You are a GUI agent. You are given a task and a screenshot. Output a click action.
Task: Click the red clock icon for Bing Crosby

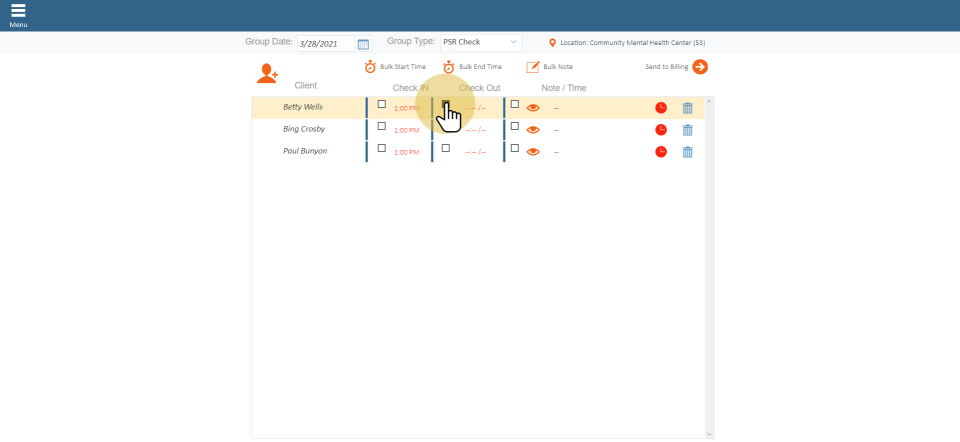click(661, 130)
